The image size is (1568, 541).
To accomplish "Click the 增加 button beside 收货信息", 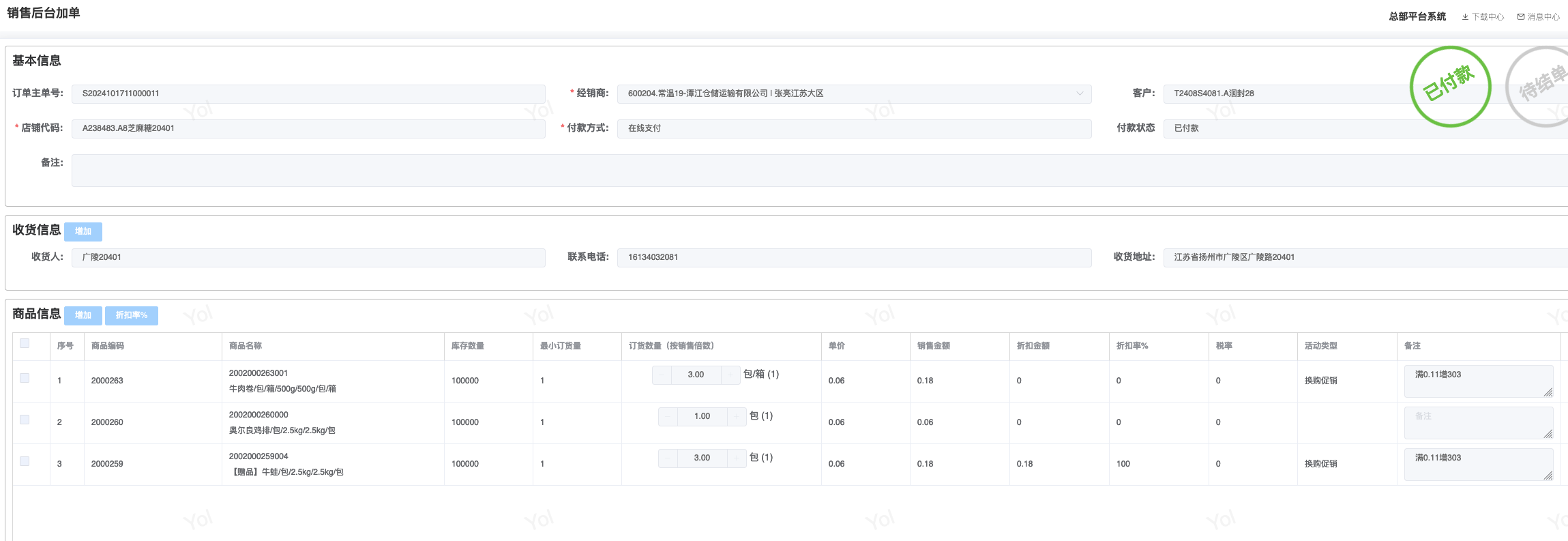I will click(83, 231).
